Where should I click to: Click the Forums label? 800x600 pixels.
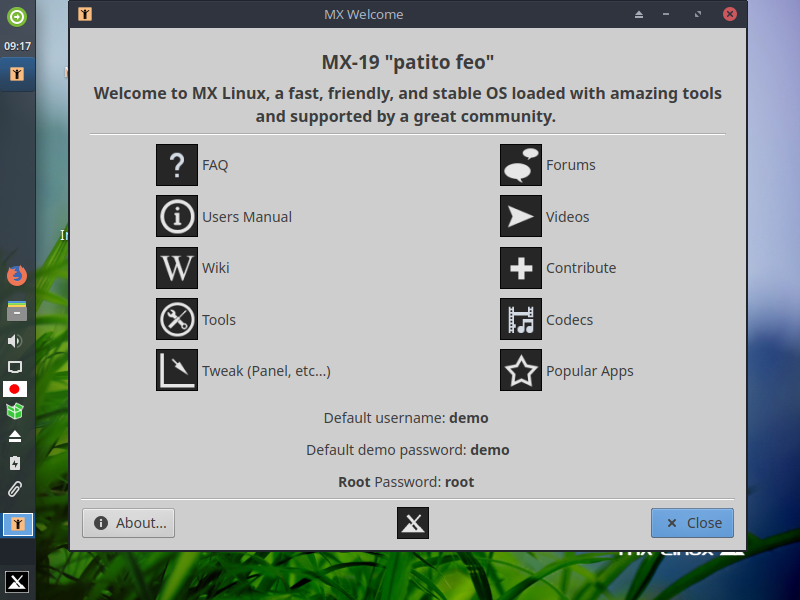[x=570, y=165]
